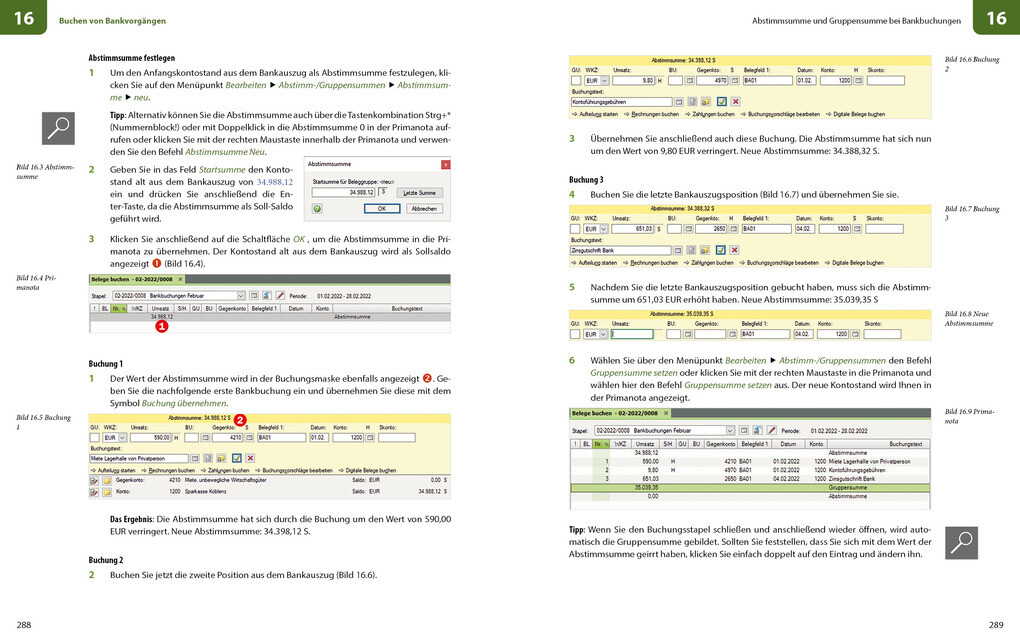This screenshot has width=1020, height=644.
Task: Click Buchungsvorschläge bearbeiten below Zinsgutschrift Bank
Action: coord(779,263)
